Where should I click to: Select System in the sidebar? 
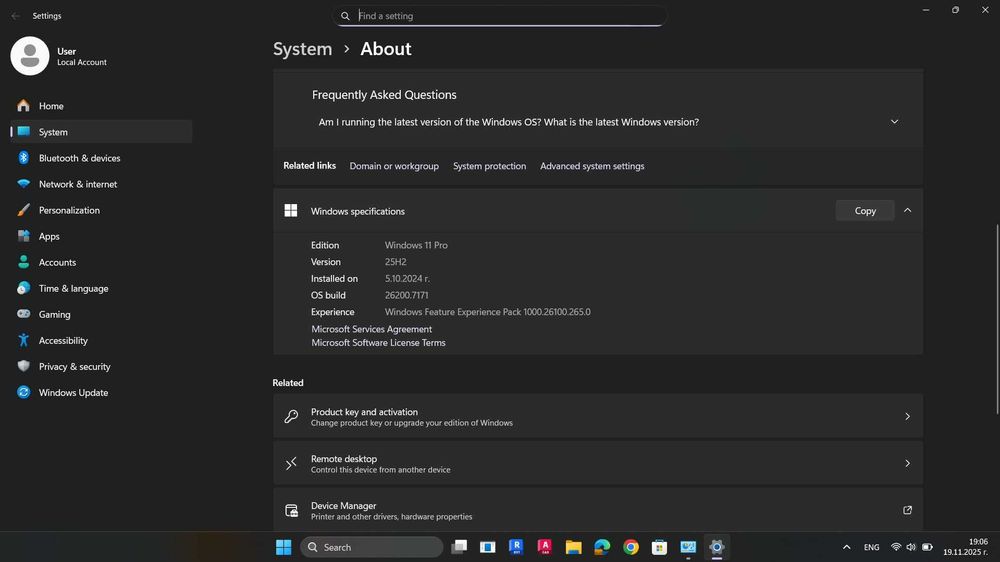point(101,132)
